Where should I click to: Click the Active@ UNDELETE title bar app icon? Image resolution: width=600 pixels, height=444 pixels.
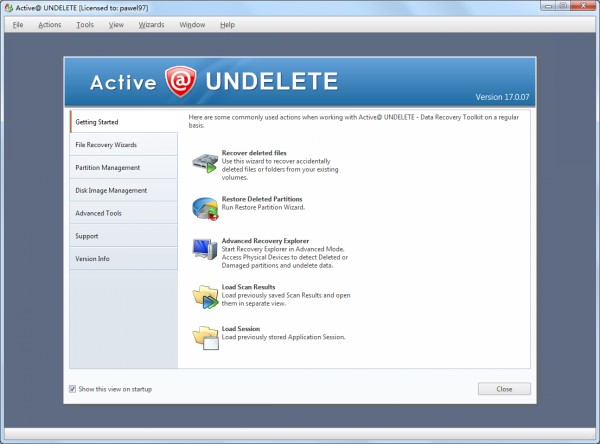[8, 8]
